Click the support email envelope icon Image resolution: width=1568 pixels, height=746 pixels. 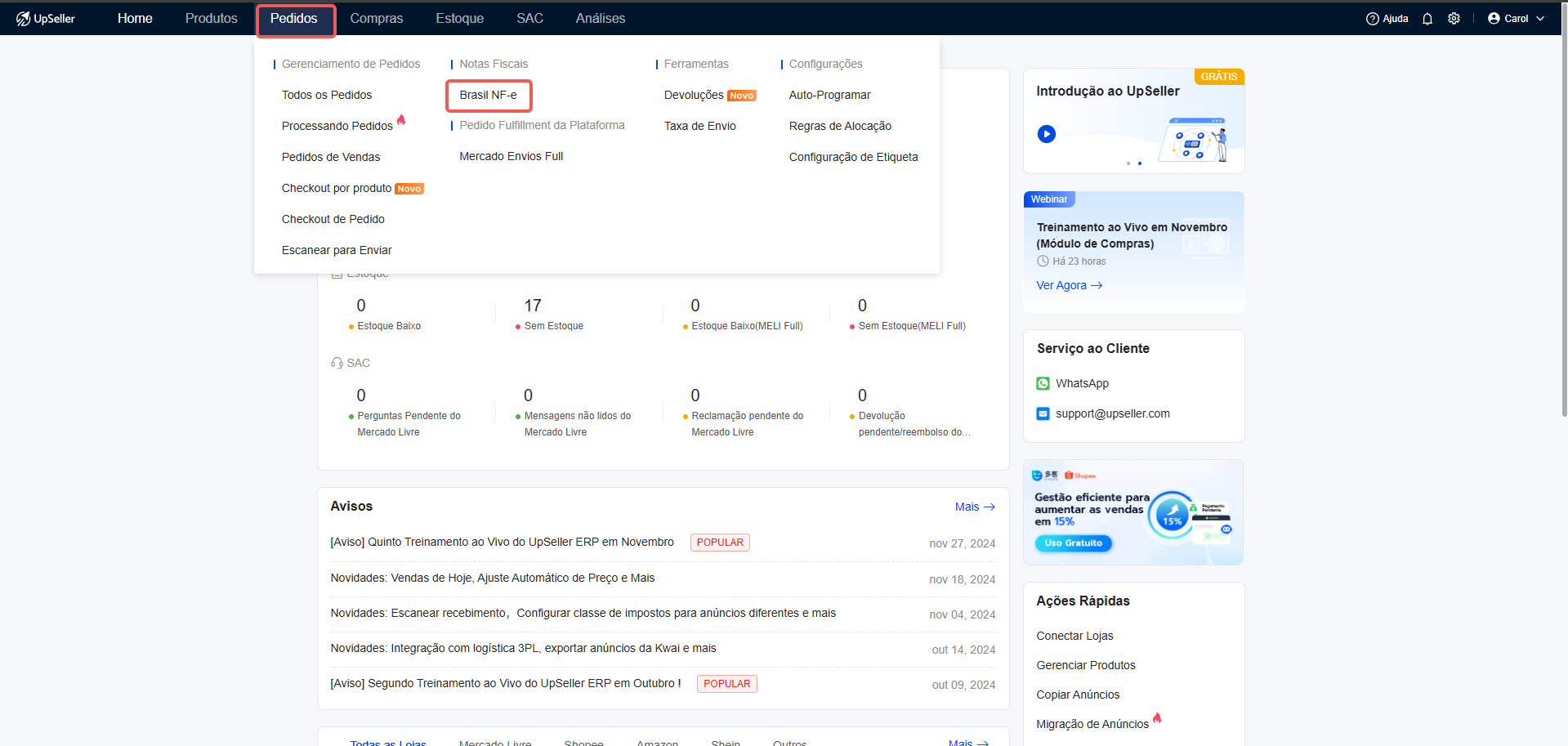click(1043, 413)
